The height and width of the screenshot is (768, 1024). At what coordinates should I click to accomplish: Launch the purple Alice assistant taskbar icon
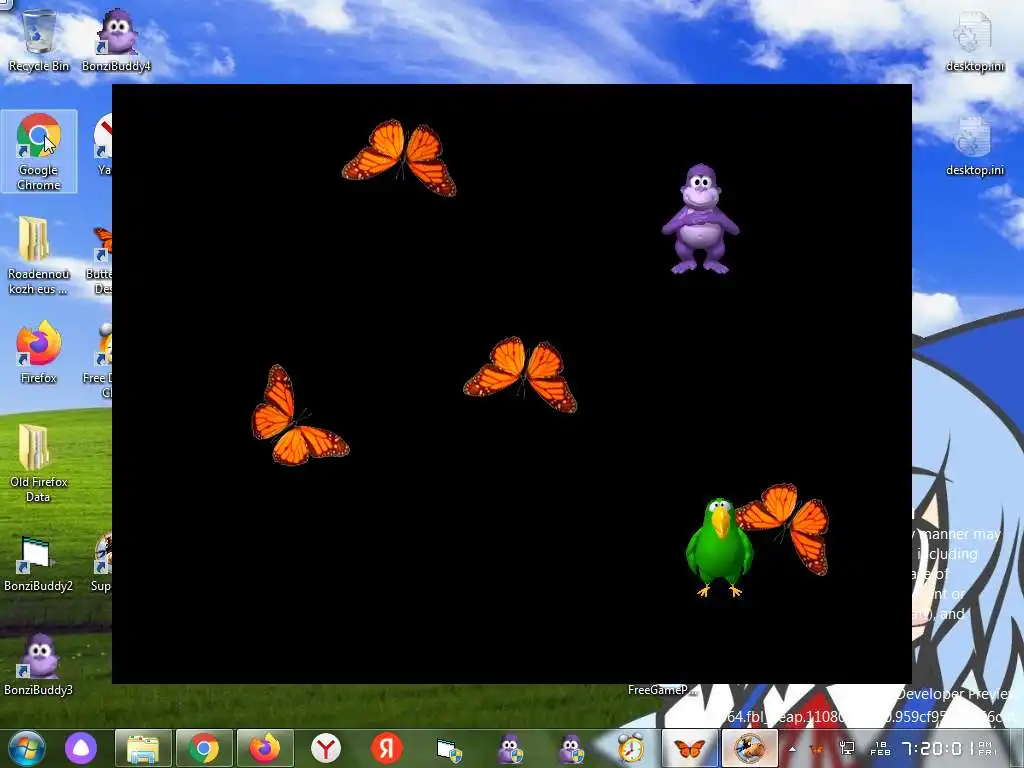click(x=81, y=748)
